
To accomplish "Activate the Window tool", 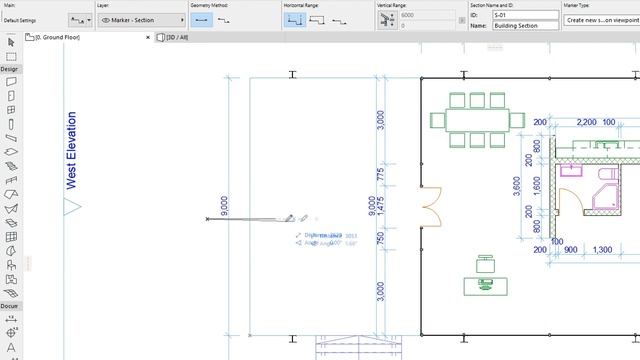I will (11, 110).
